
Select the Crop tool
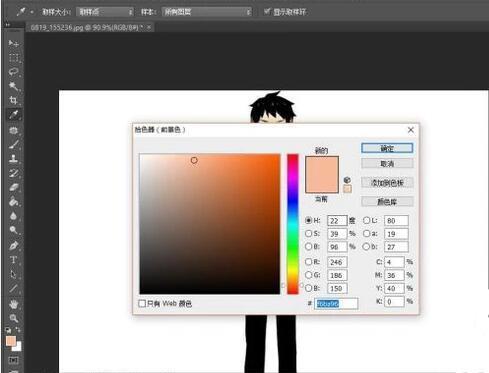pyautogui.click(x=13, y=100)
